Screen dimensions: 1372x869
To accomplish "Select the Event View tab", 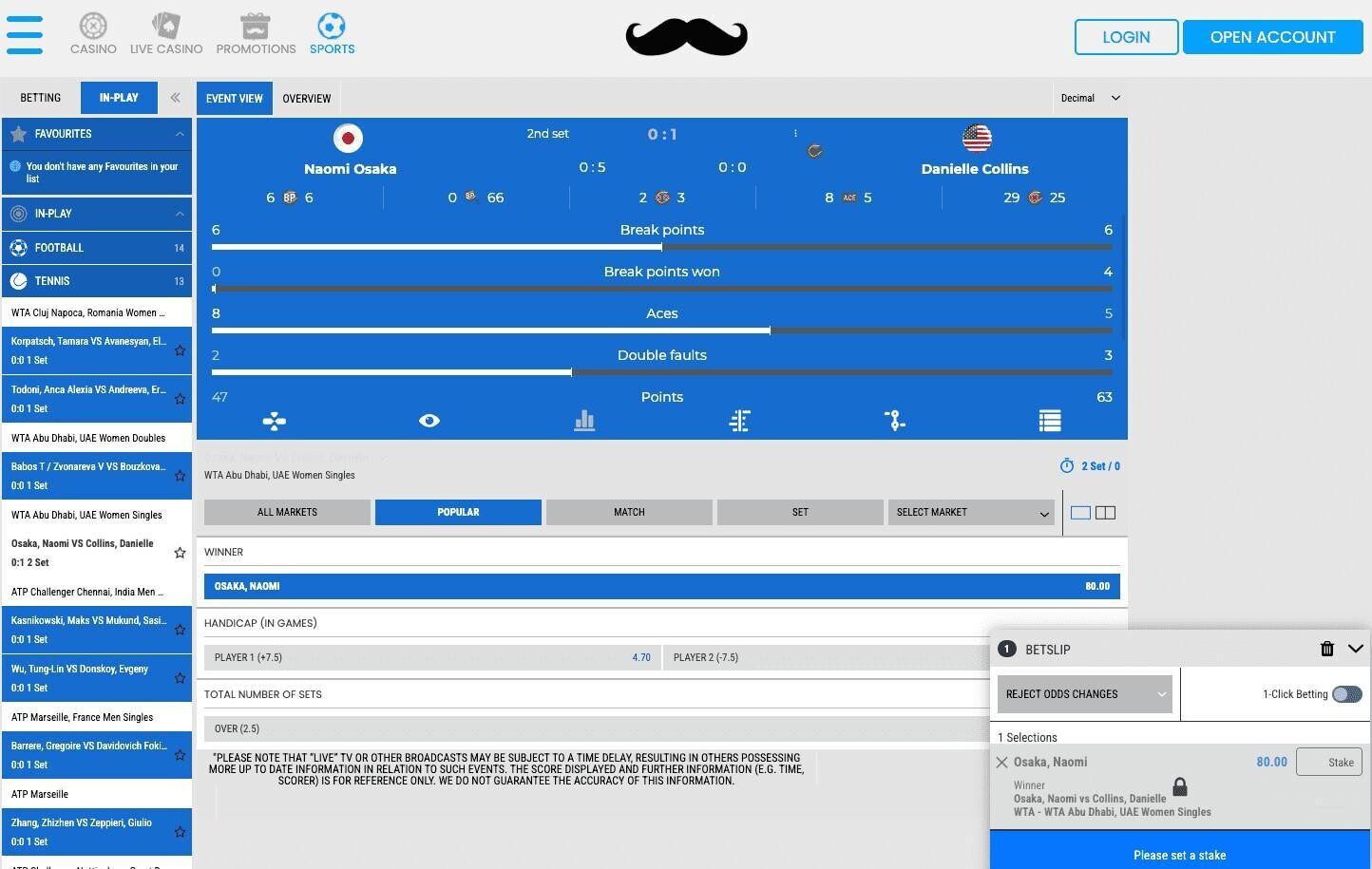I will coord(235,99).
